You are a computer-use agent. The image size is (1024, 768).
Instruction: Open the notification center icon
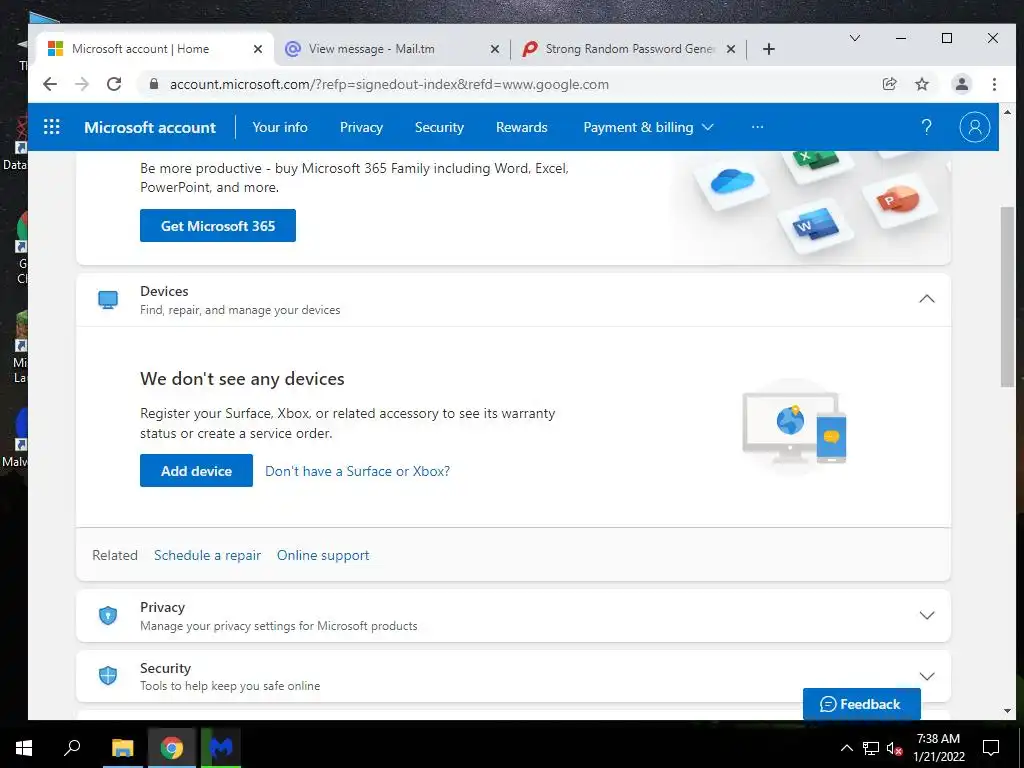point(991,748)
